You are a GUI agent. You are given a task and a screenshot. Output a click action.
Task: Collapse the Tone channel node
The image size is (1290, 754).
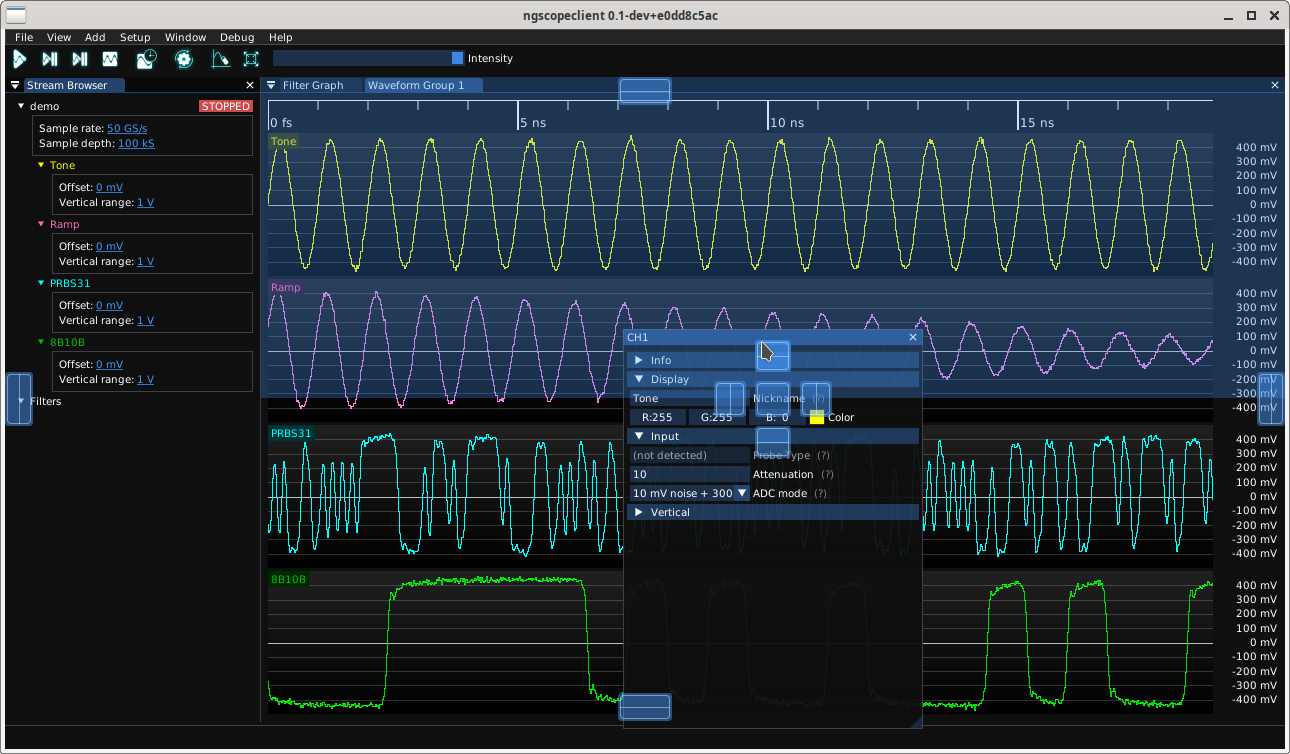pos(41,166)
